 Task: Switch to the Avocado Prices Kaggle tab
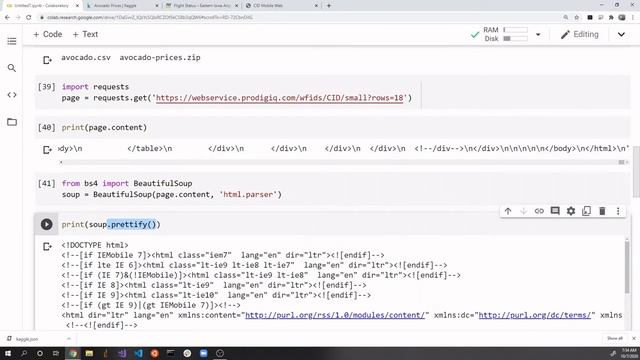[123, 6]
